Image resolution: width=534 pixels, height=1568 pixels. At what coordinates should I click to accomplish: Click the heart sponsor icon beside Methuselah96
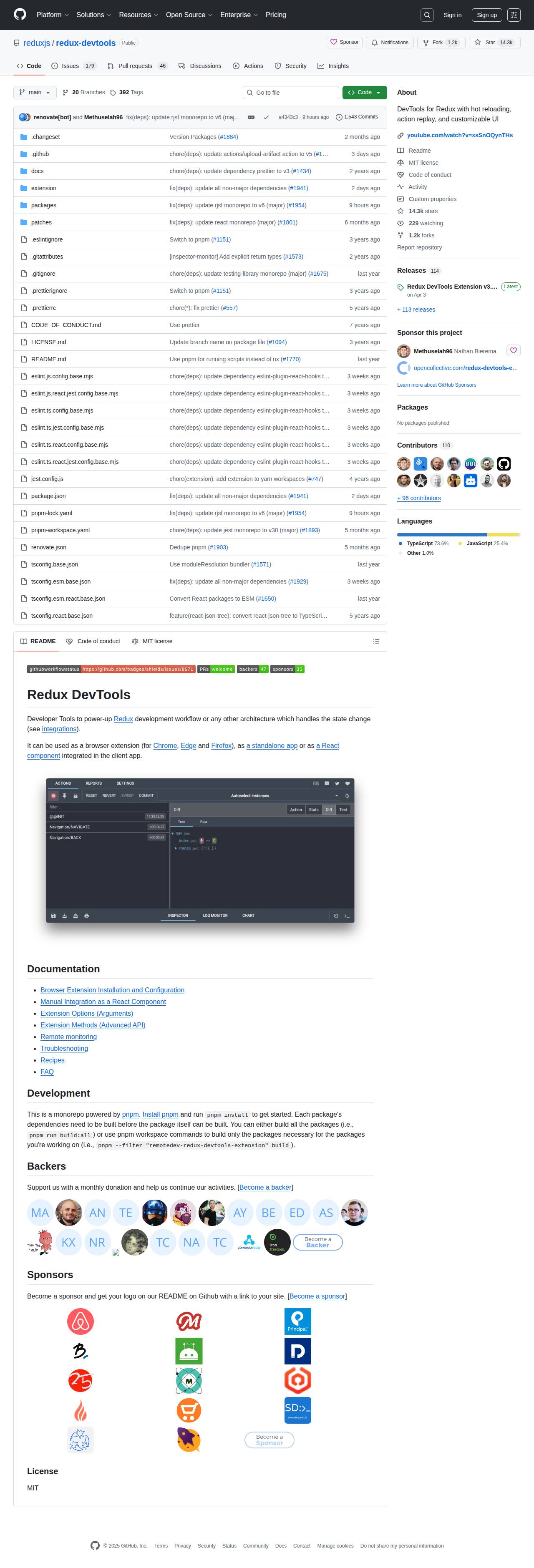point(513,351)
